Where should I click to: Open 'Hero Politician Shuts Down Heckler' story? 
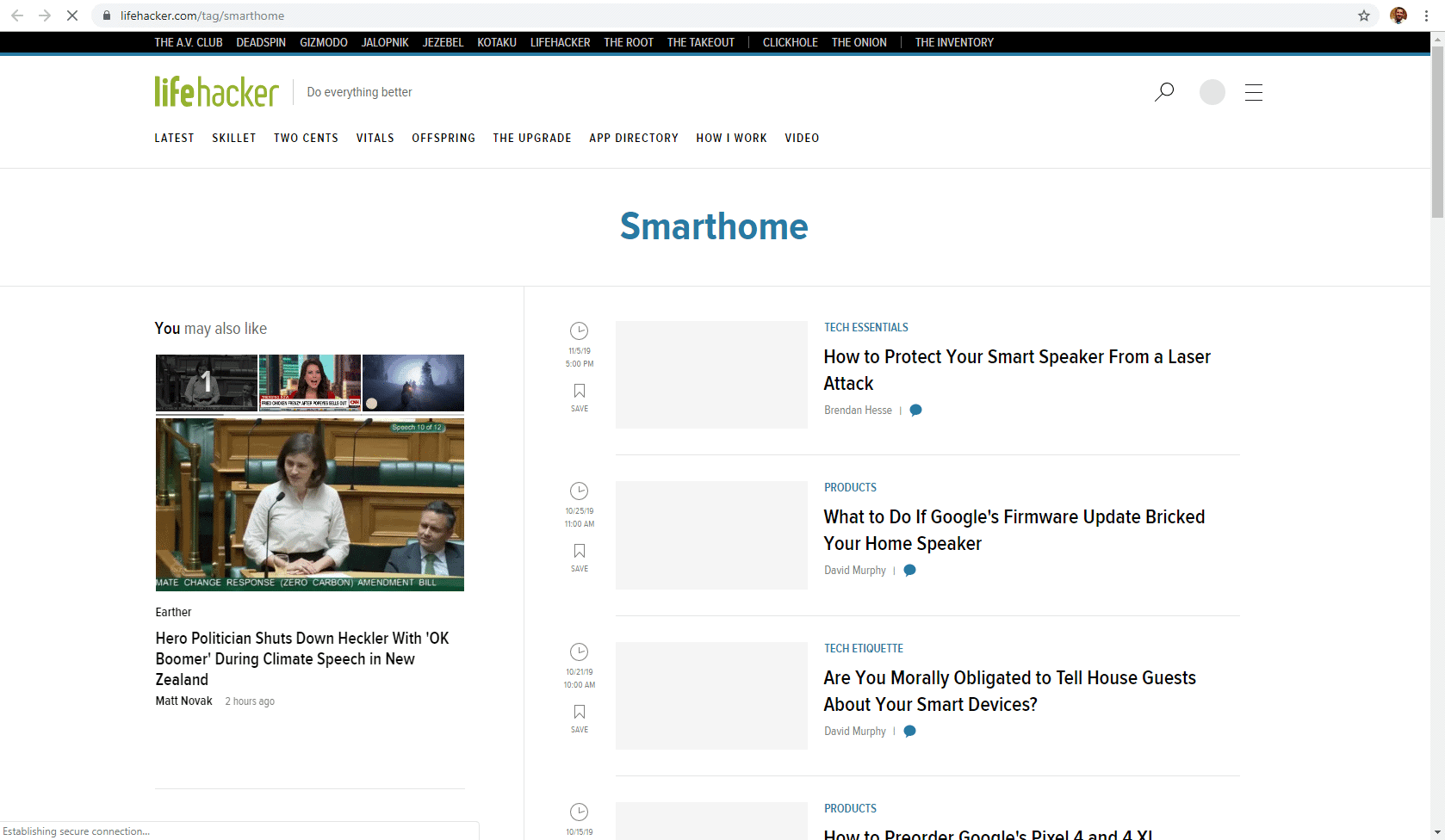click(x=302, y=658)
